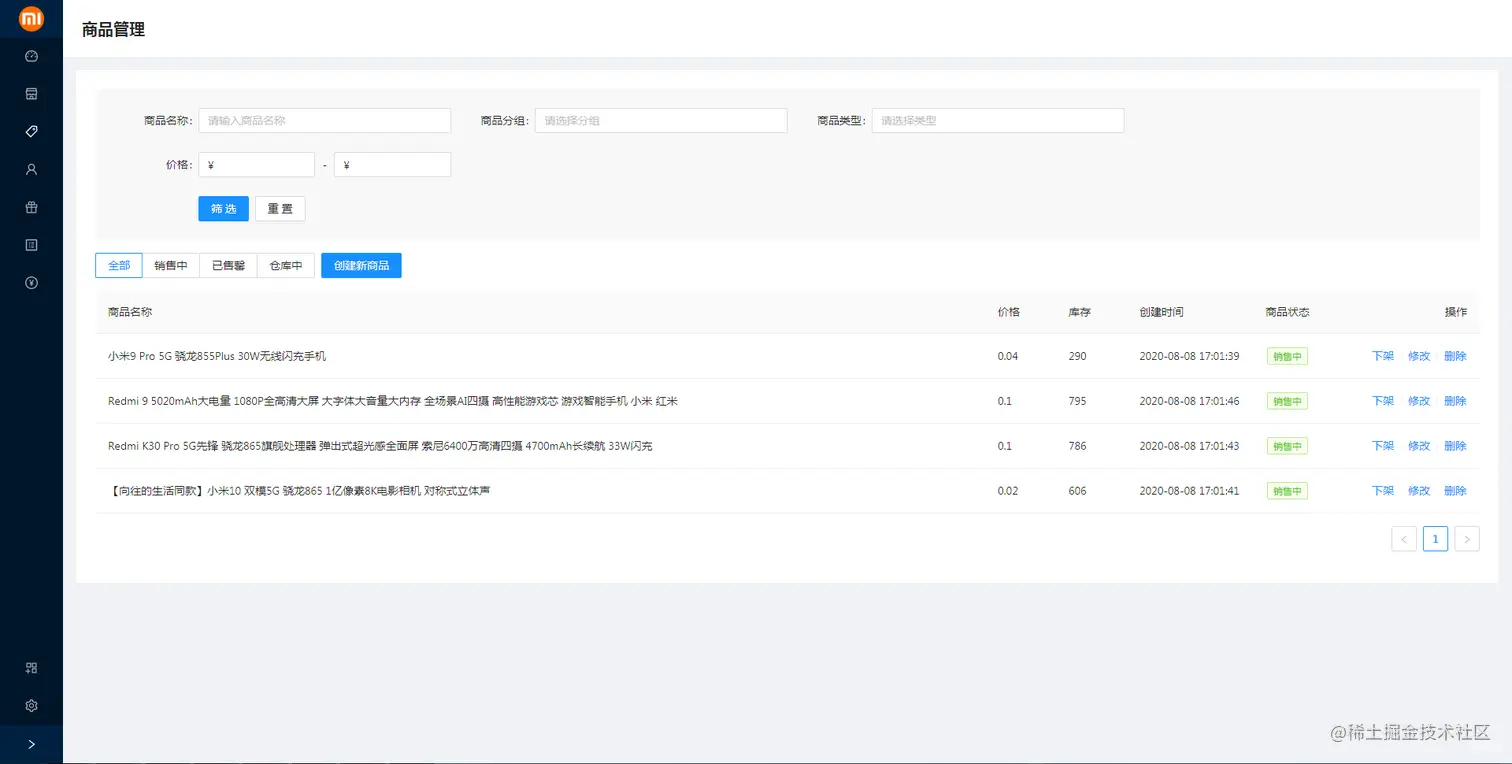Click the 销售中 status tag of 小米10
1512x764 pixels.
pyautogui.click(x=1287, y=491)
